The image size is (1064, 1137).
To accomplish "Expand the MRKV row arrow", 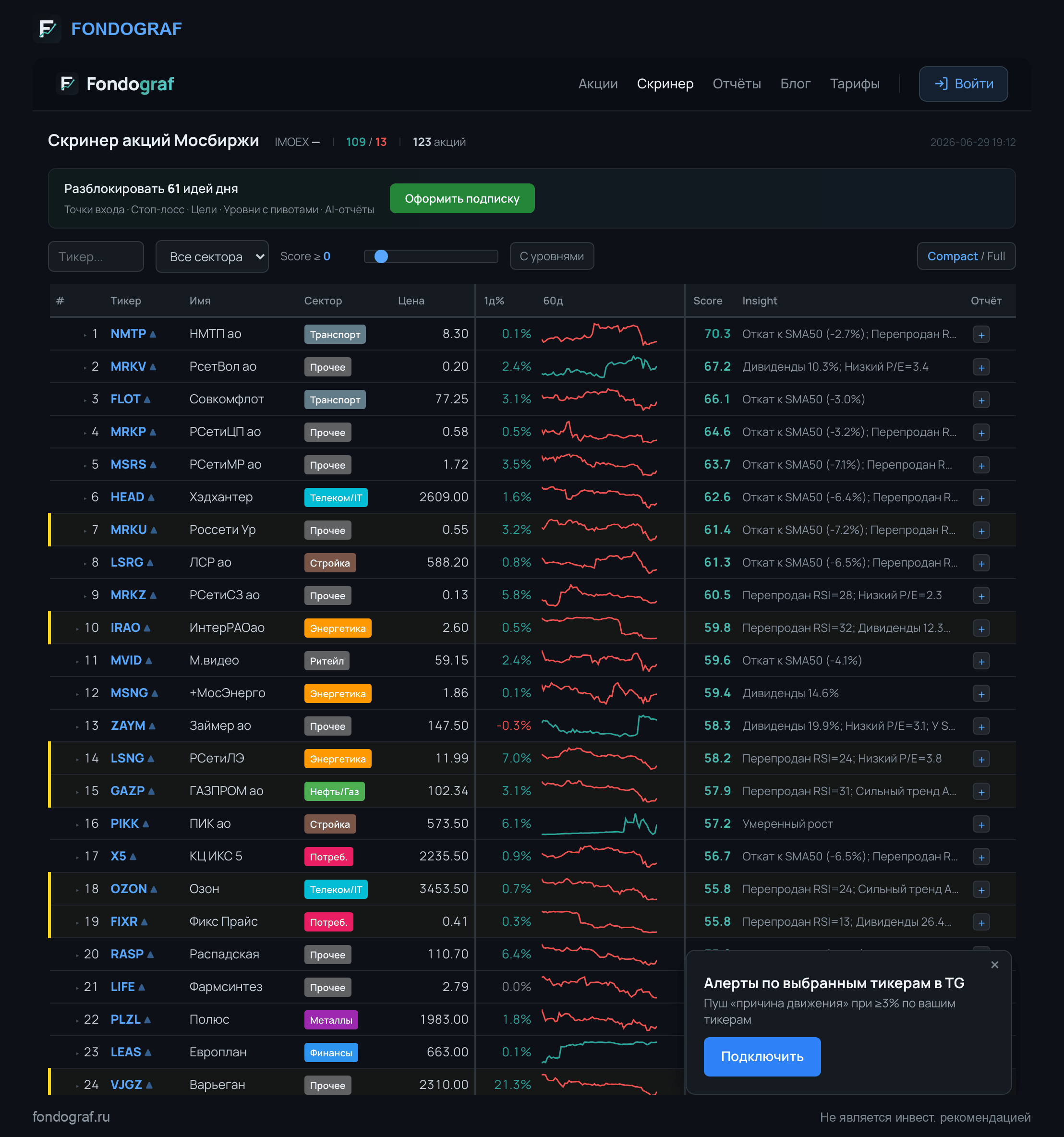I will click(x=85, y=367).
